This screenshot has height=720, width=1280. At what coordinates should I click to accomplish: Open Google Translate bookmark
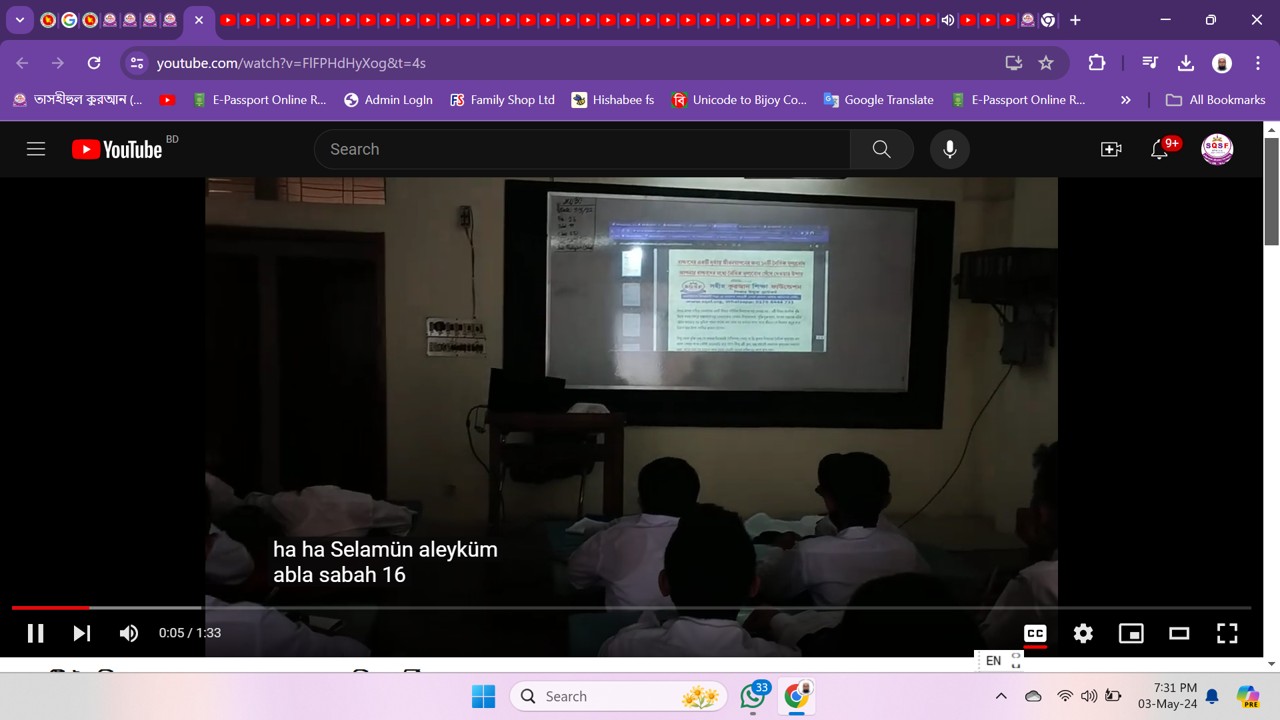(878, 100)
